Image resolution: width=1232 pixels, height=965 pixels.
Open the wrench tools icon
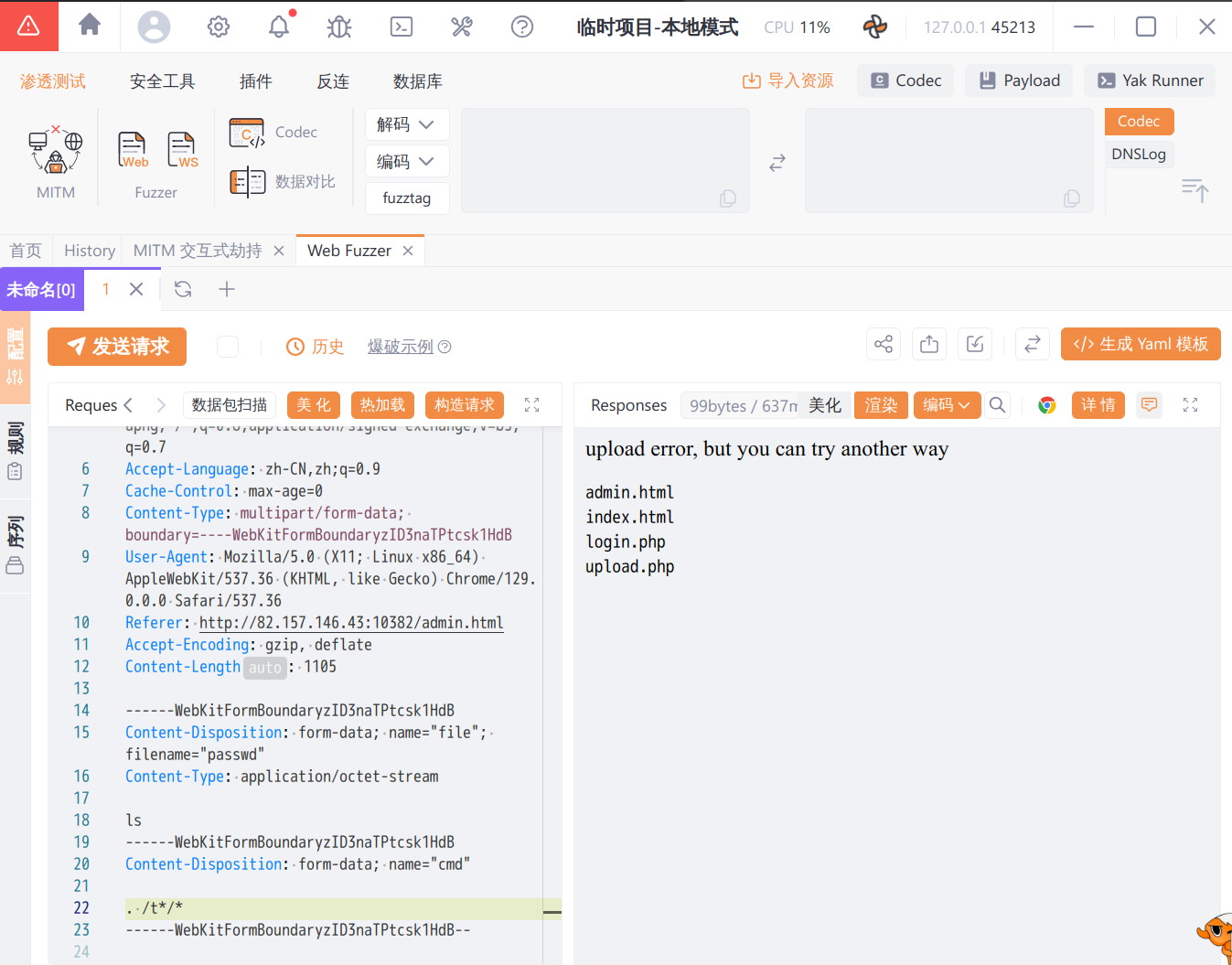coord(462,27)
